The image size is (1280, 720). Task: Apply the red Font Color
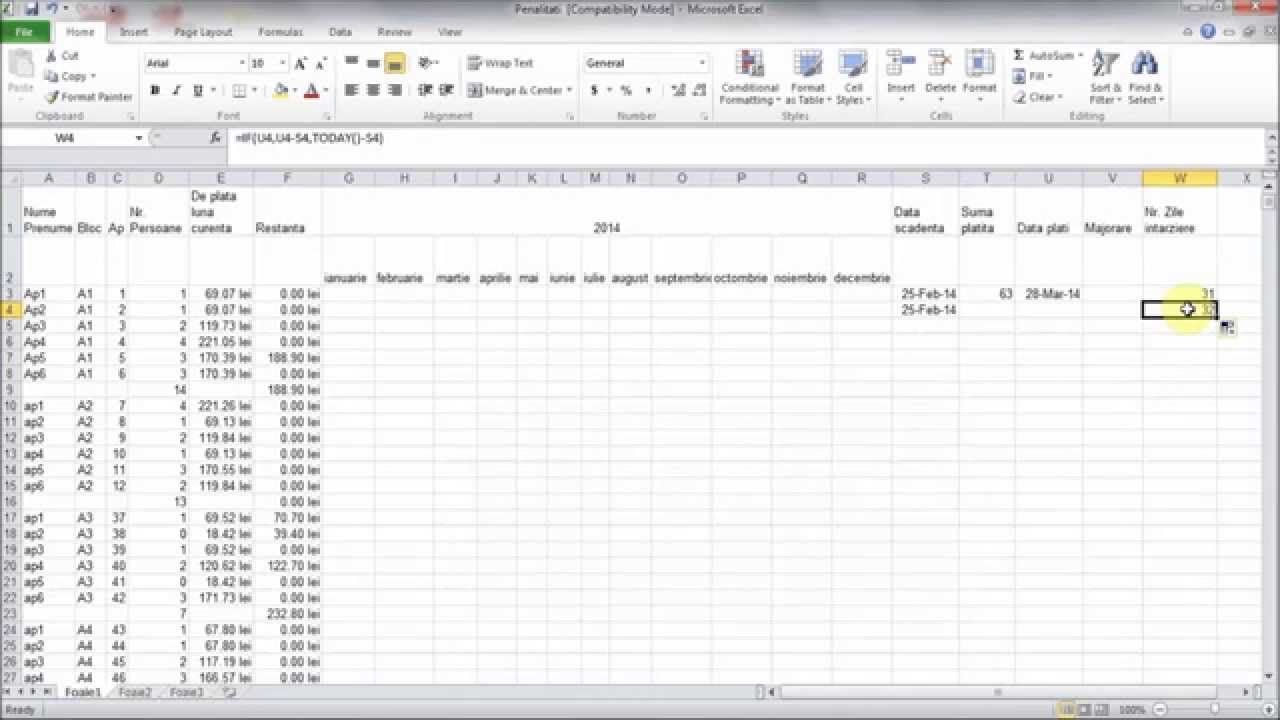coord(311,90)
